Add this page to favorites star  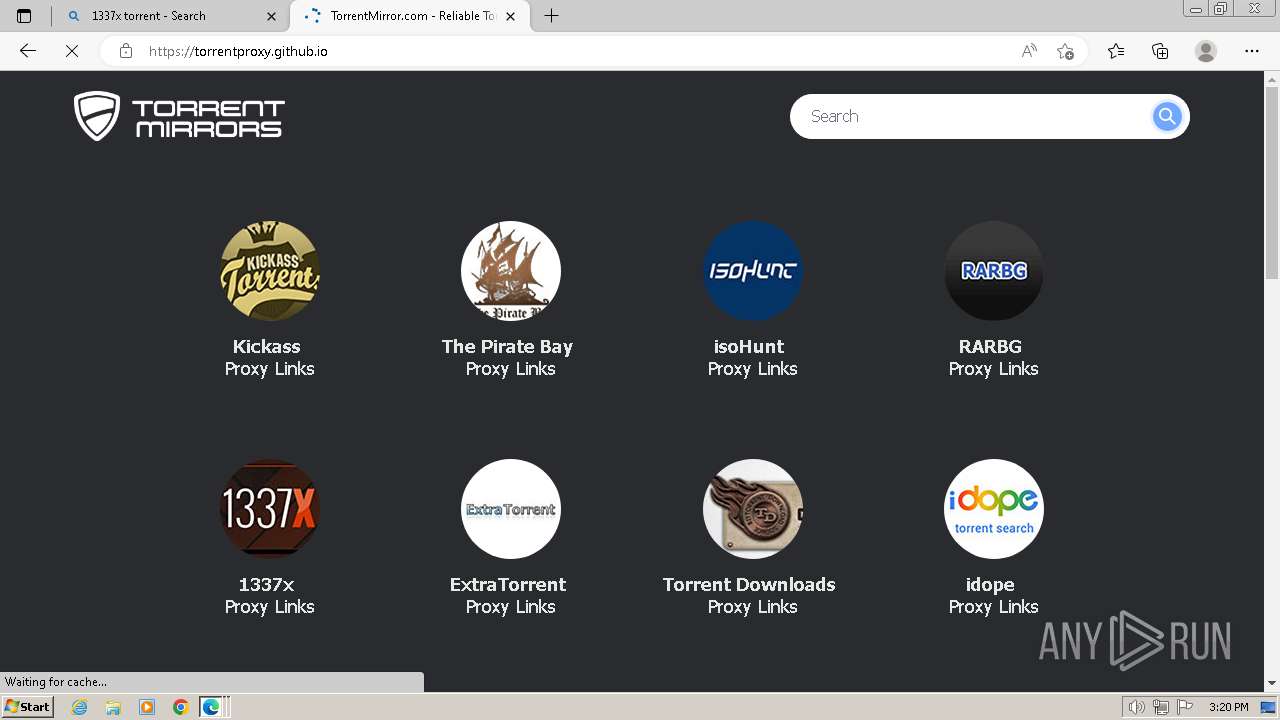tap(1066, 51)
